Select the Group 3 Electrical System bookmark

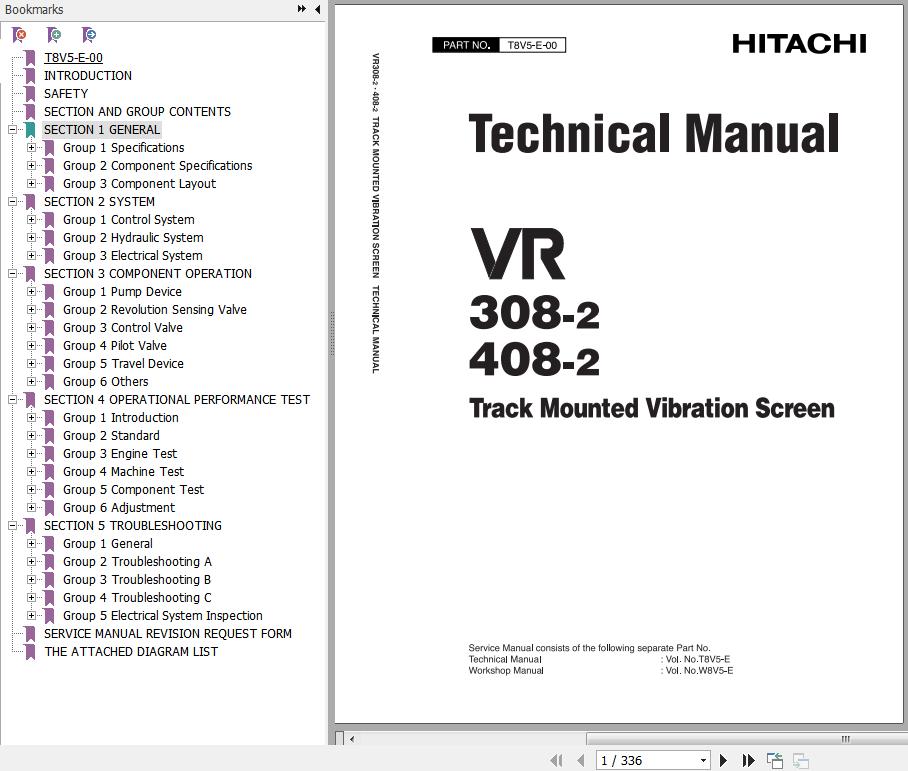click(x=133, y=255)
